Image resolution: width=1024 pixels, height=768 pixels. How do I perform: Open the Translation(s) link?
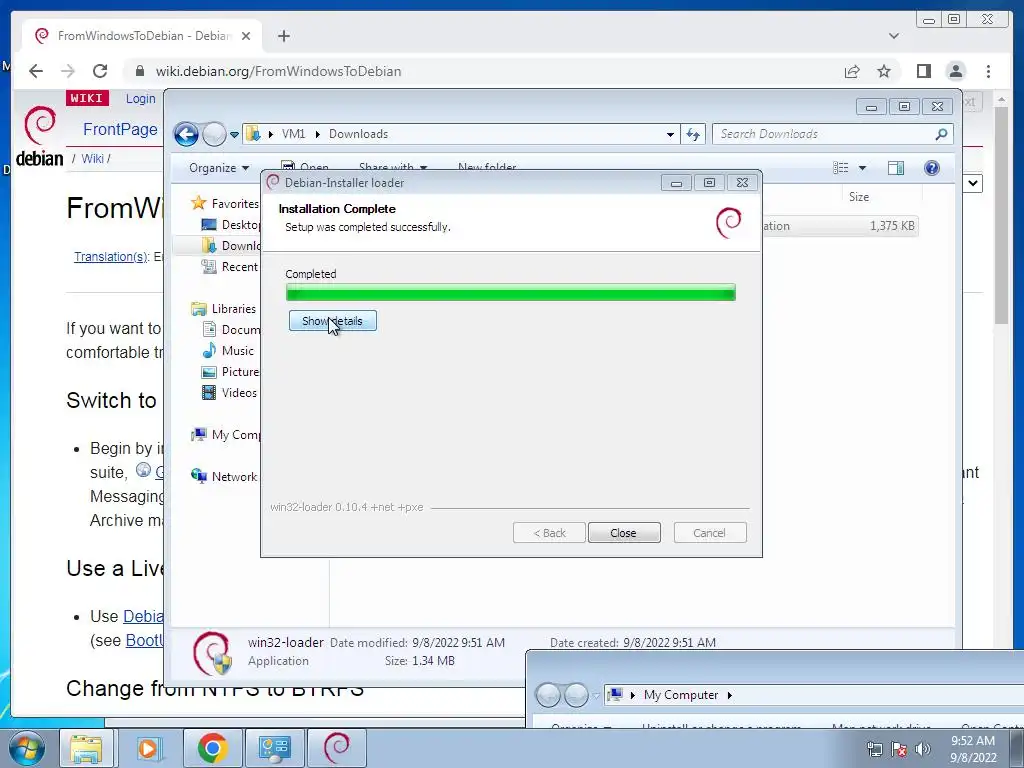click(x=111, y=257)
